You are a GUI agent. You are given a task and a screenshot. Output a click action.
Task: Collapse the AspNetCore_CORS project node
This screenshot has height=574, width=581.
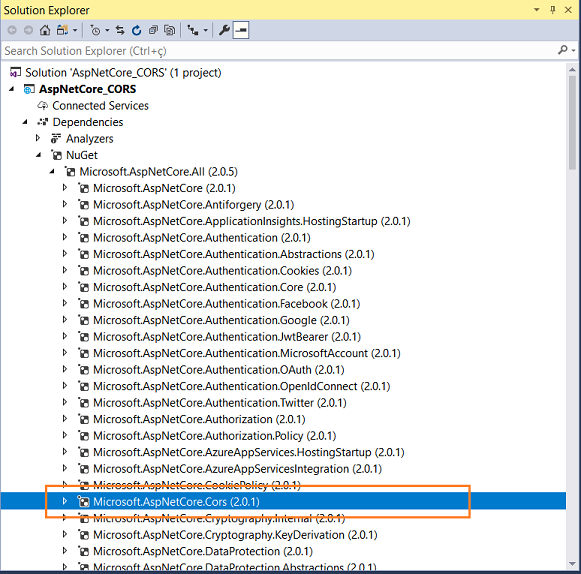(x=12, y=89)
